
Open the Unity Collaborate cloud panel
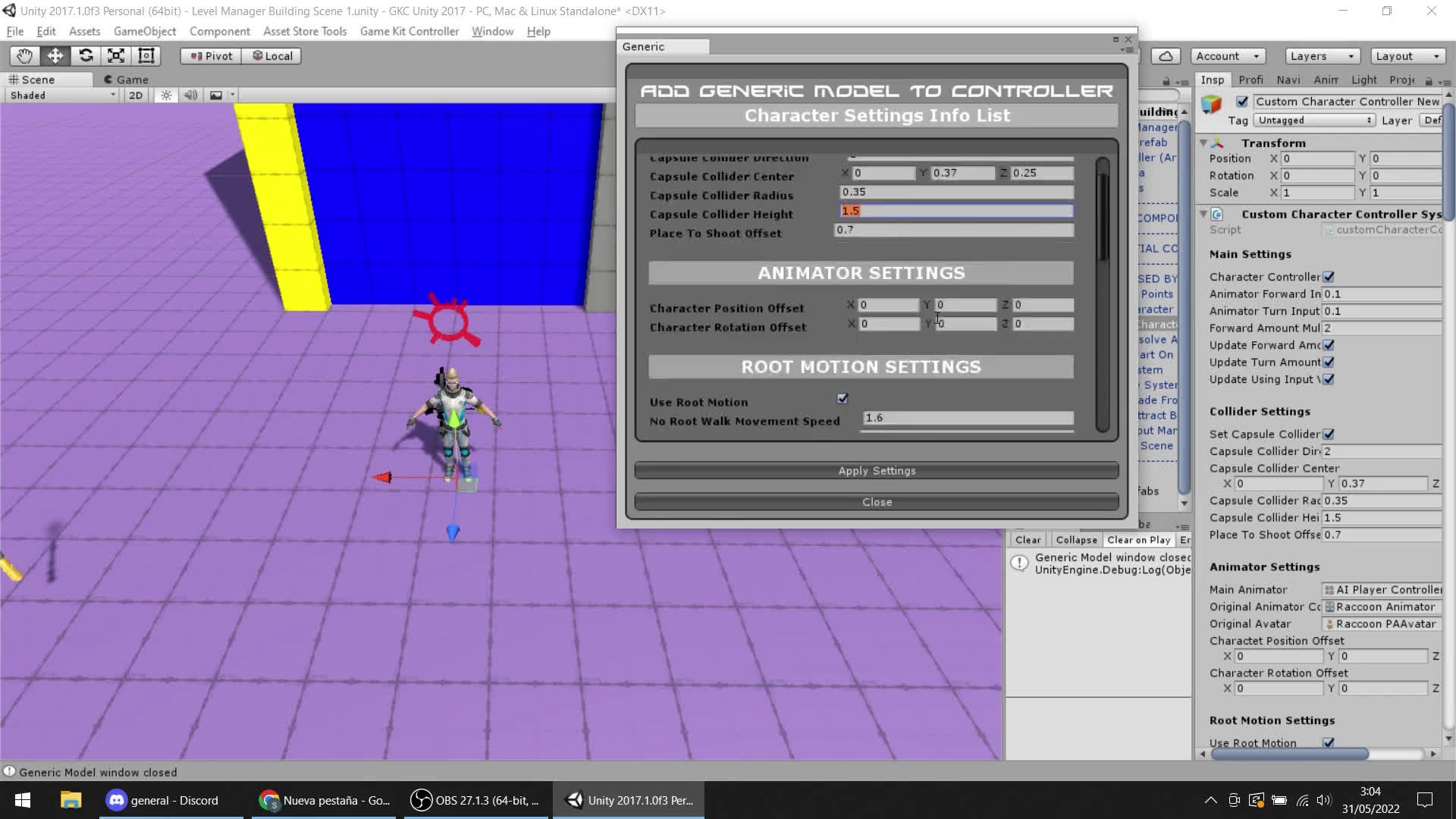(x=1166, y=55)
